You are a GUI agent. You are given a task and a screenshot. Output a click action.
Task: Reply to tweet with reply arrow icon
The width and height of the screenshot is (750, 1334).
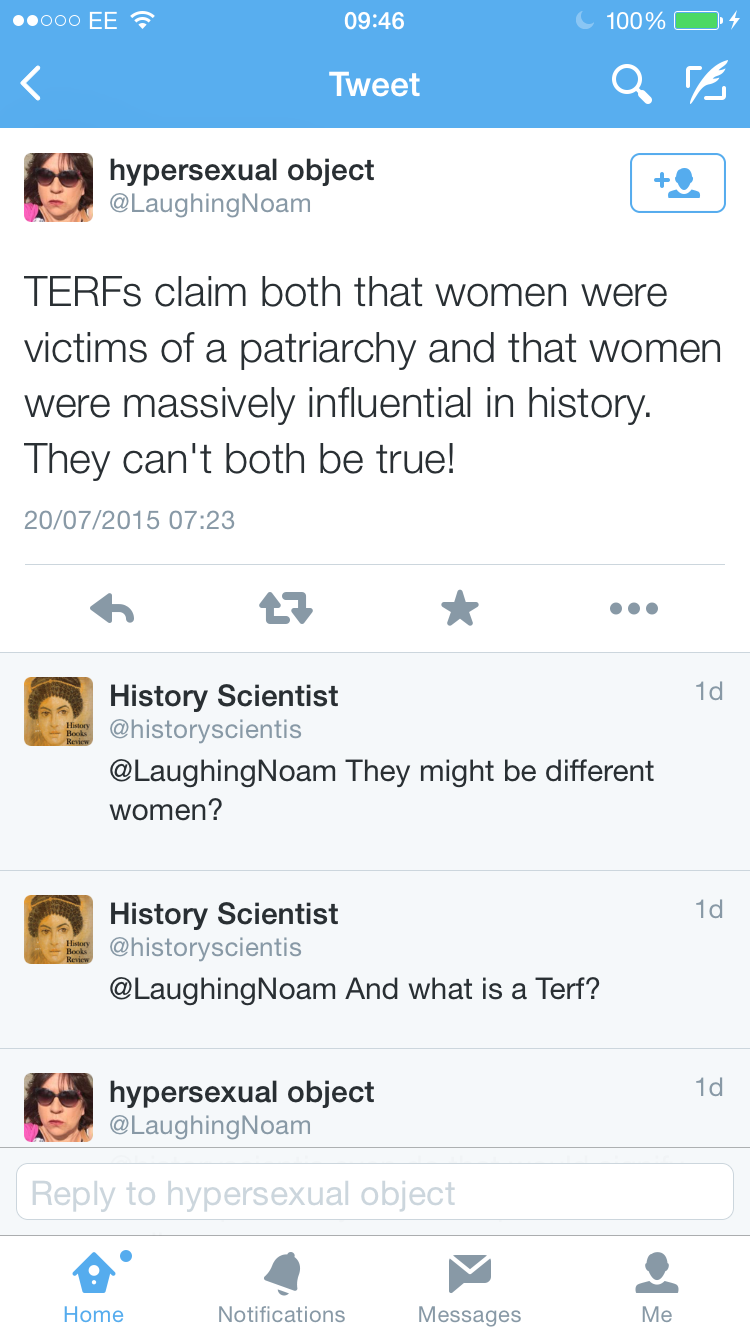[112, 608]
